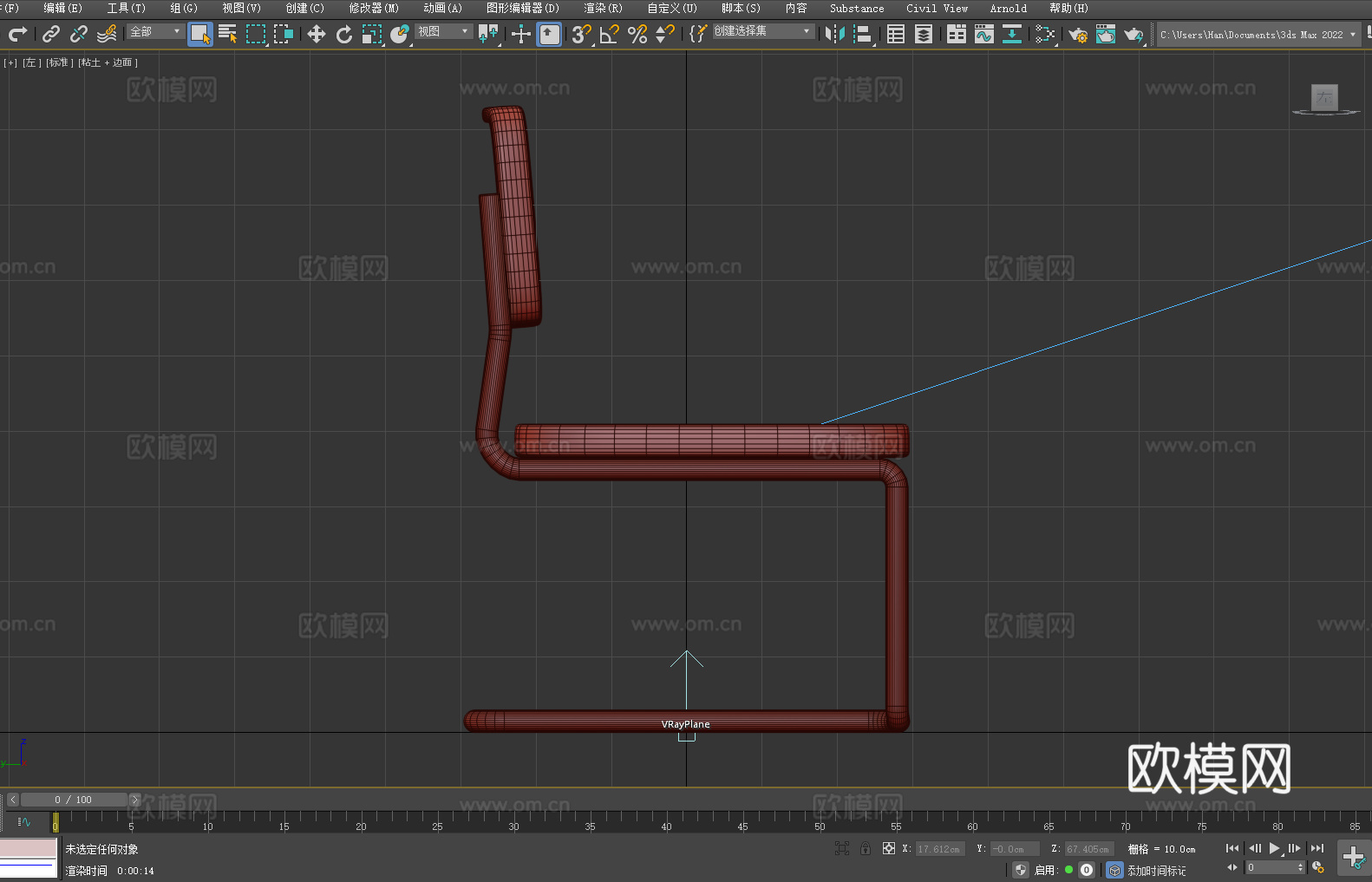Open the 编辑(E) menu

[x=62, y=8]
